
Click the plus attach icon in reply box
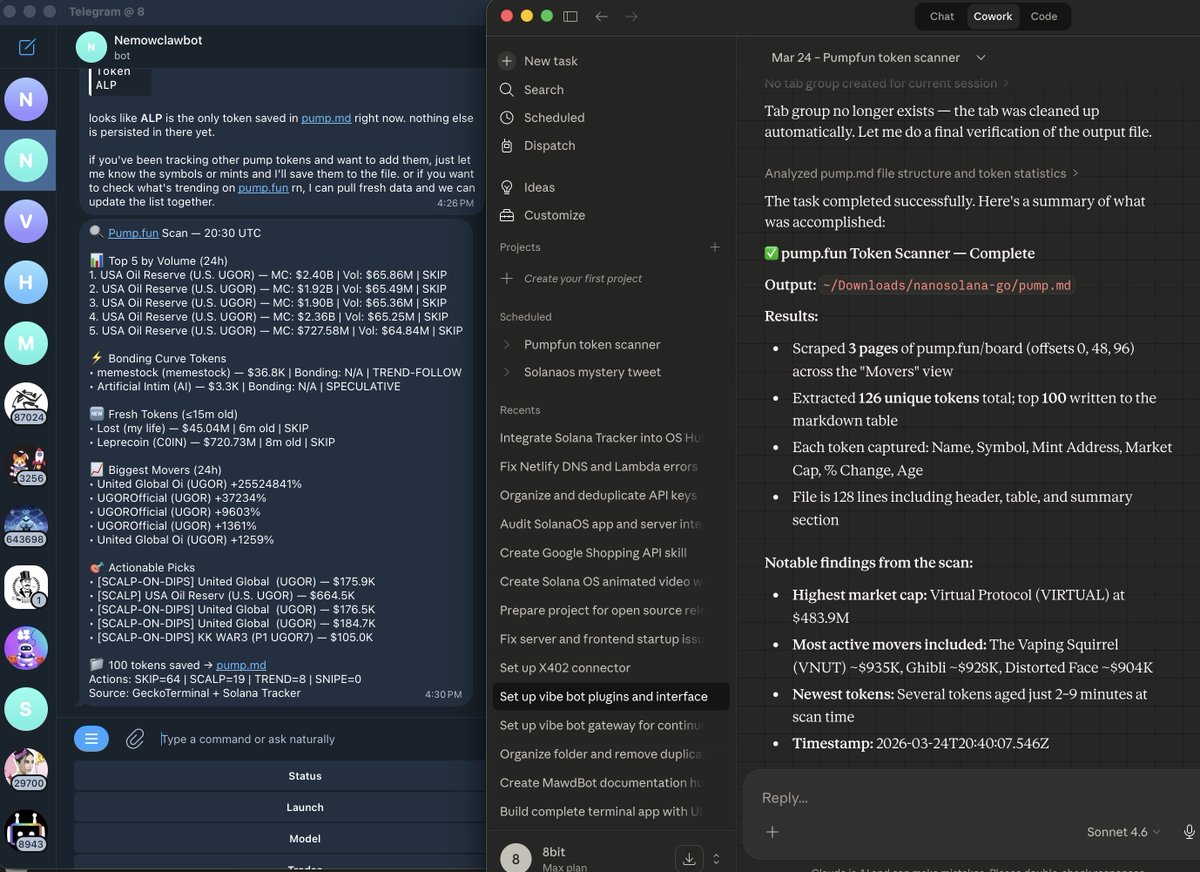(772, 832)
